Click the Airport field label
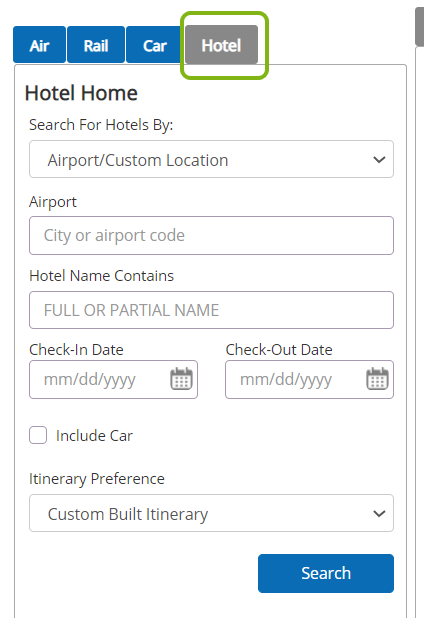Viewport: 424px width, 618px height. tap(53, 202)
